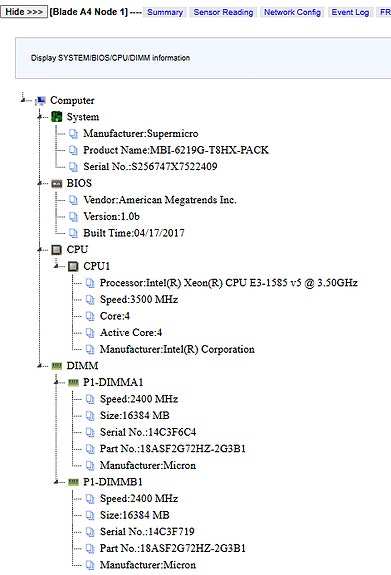Image resolution: width=391 pixels, height=575 pixels.
Task: Click the BIOS chip icon
Action: 57,183
